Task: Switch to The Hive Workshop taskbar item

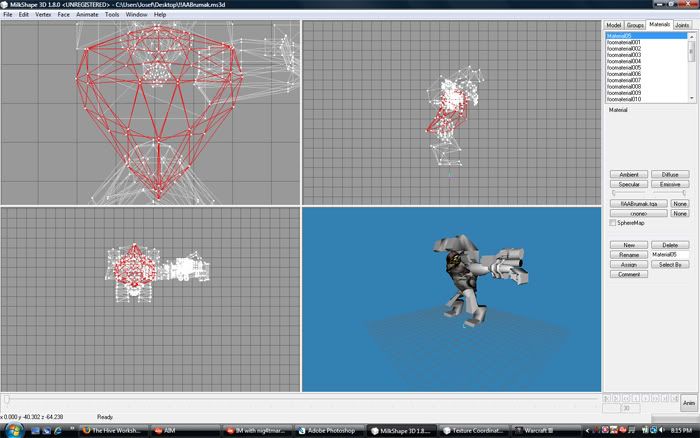Action: [112, 430]
